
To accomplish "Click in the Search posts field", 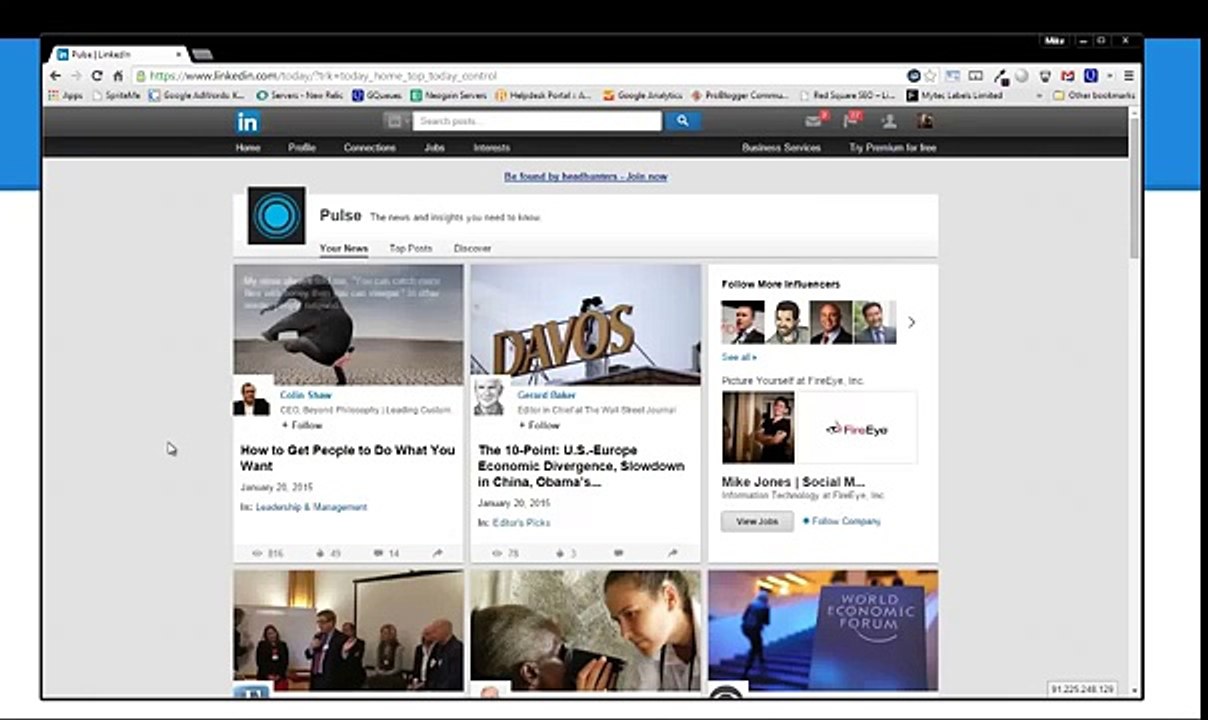I will click(x=538, y=121).
